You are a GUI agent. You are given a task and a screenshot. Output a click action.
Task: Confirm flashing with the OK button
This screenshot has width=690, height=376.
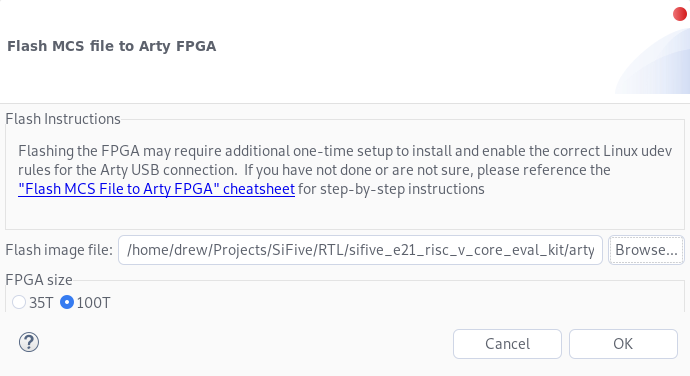tap(623, 344)
